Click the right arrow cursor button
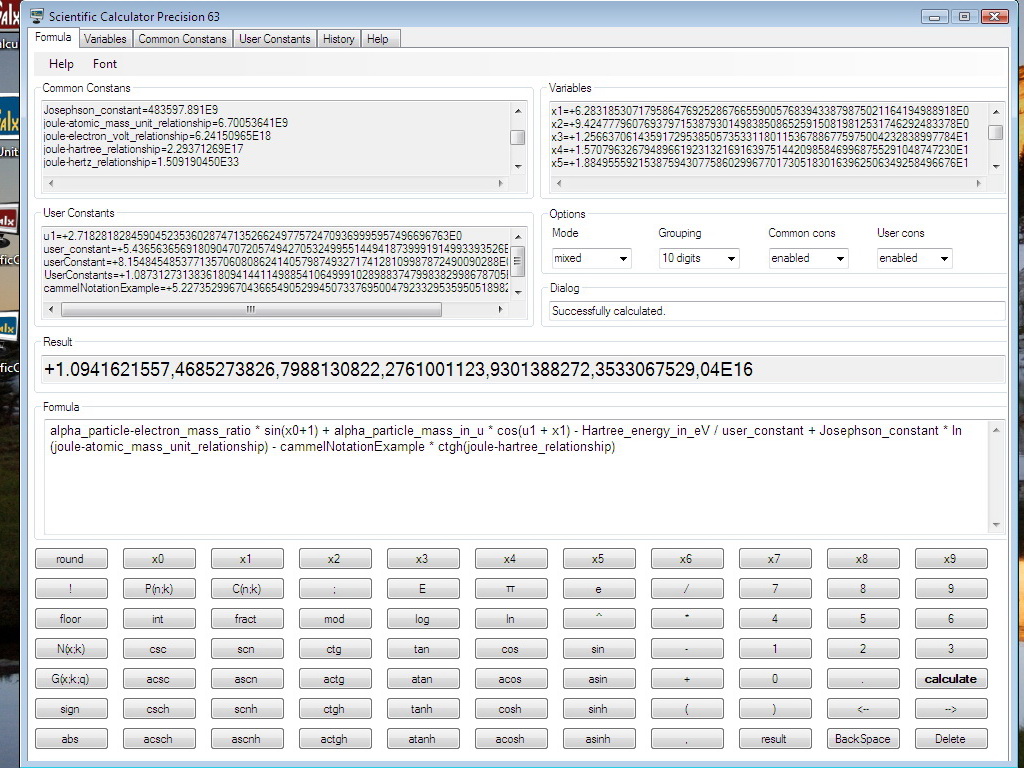The image size is (1024, 768). pyautogui.click(x=951, y=709)
